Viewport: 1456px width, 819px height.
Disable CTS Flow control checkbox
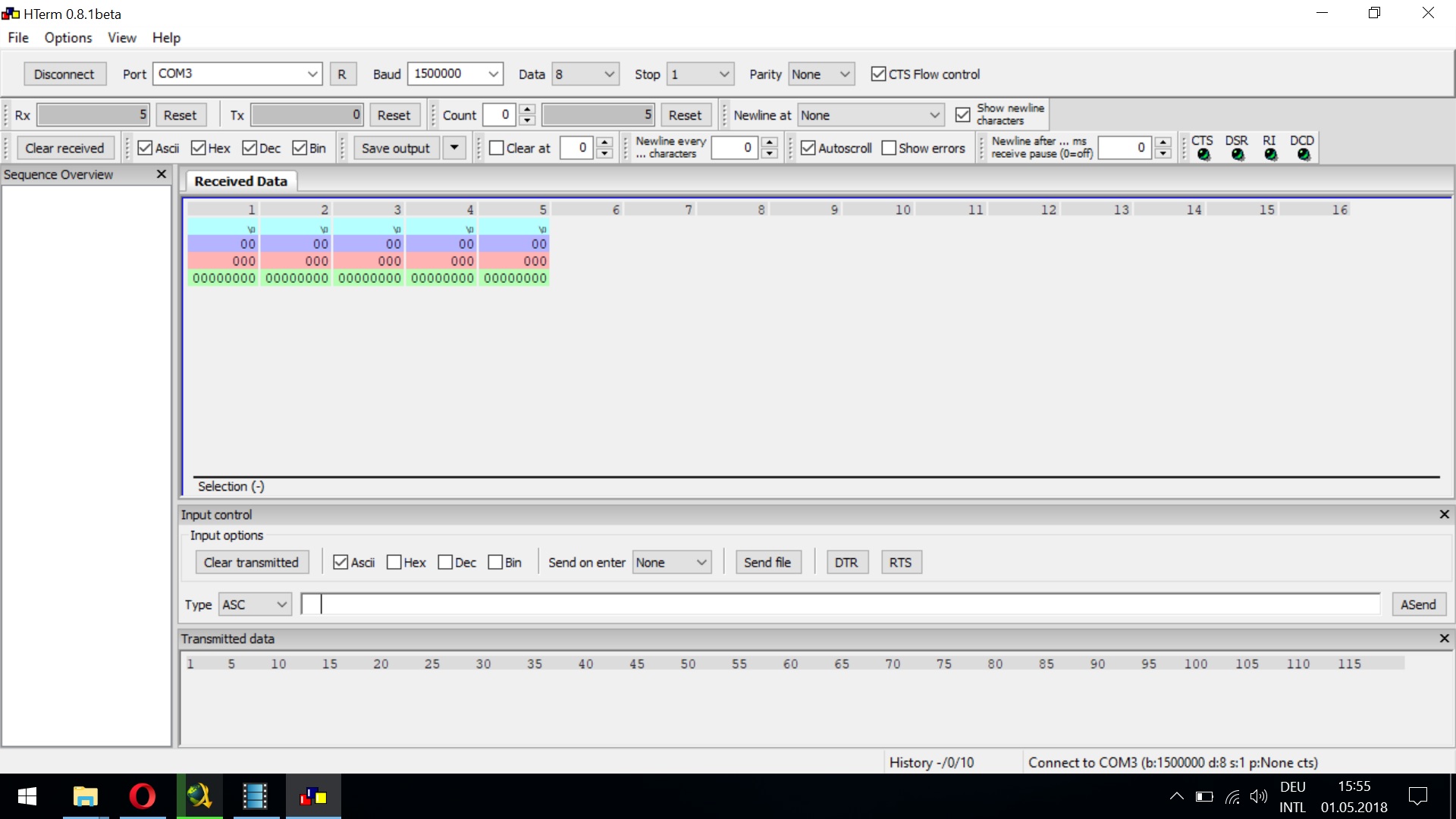point(878,74)
